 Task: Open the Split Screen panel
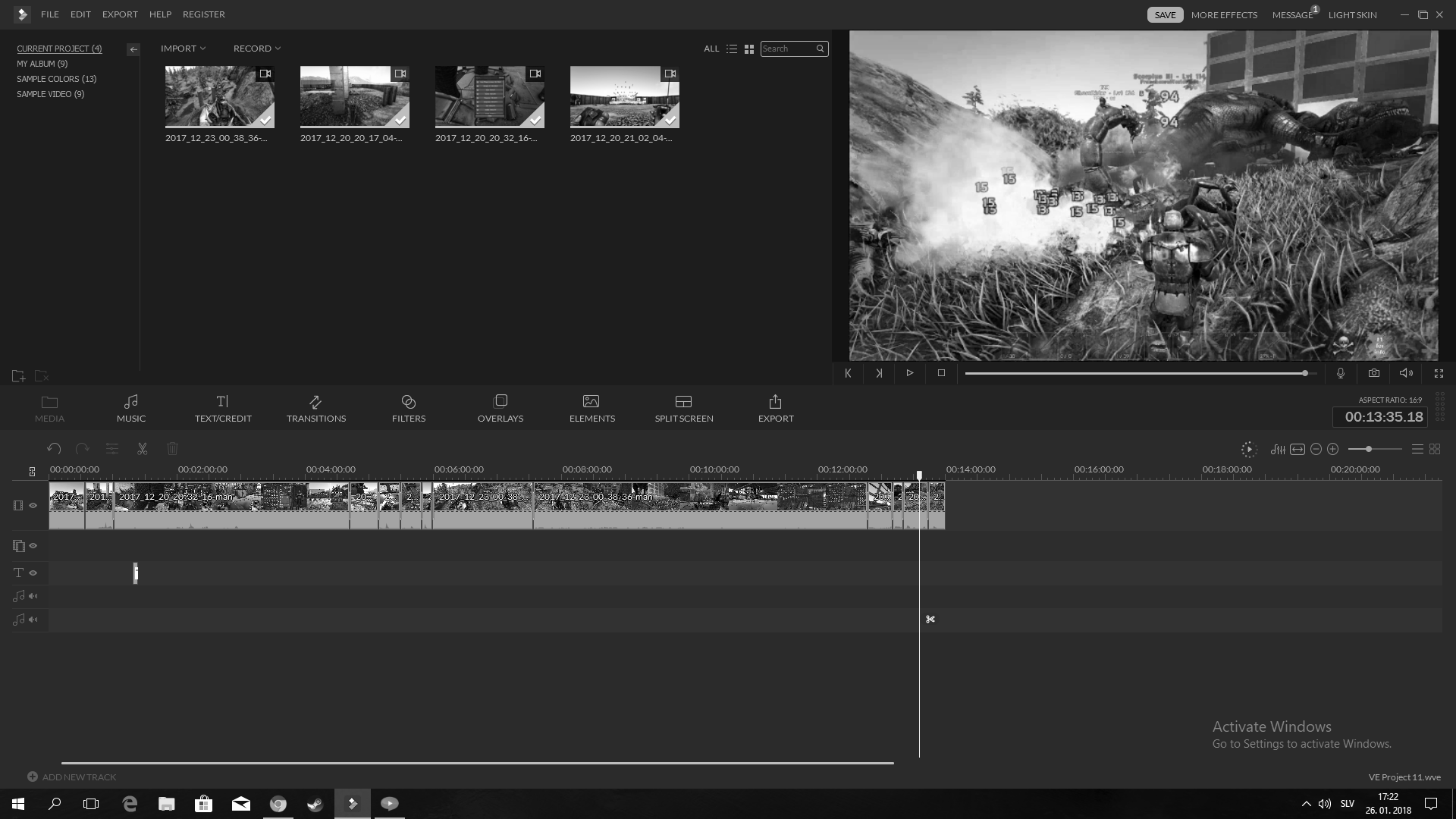(683, 408)
